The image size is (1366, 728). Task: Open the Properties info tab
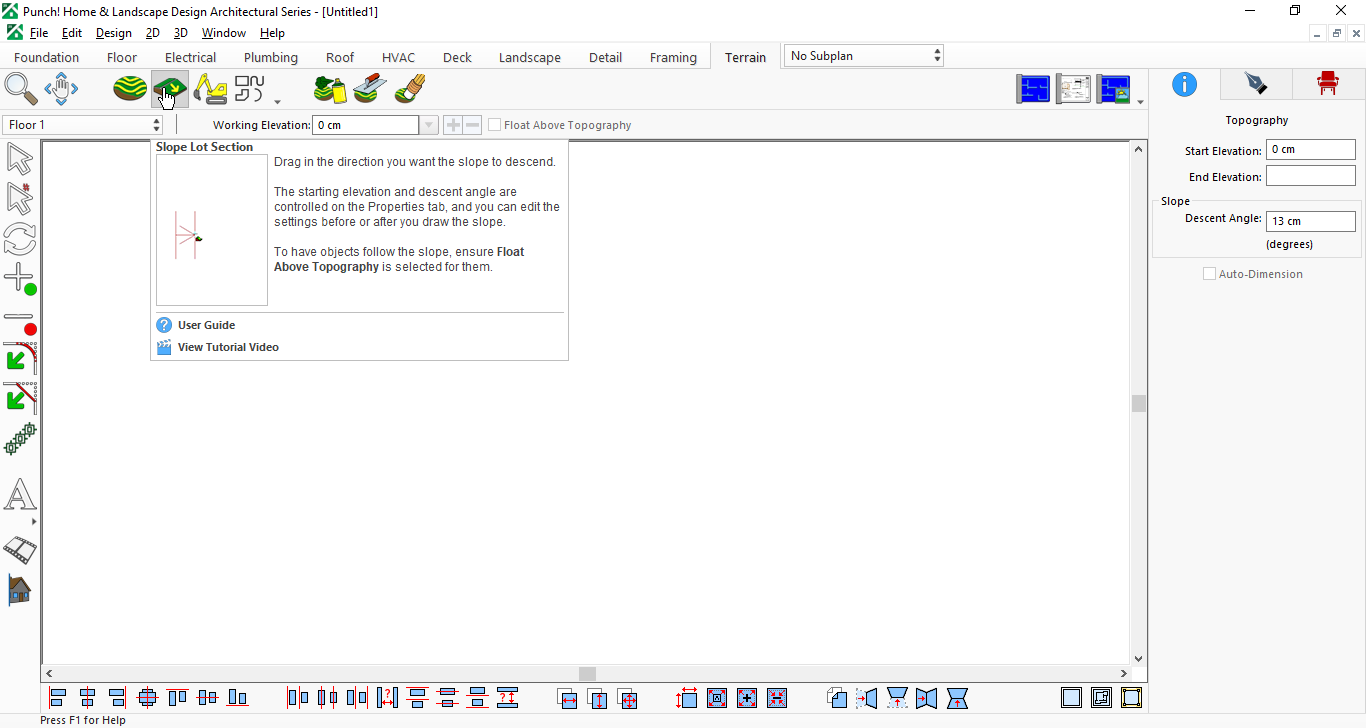1184,84
